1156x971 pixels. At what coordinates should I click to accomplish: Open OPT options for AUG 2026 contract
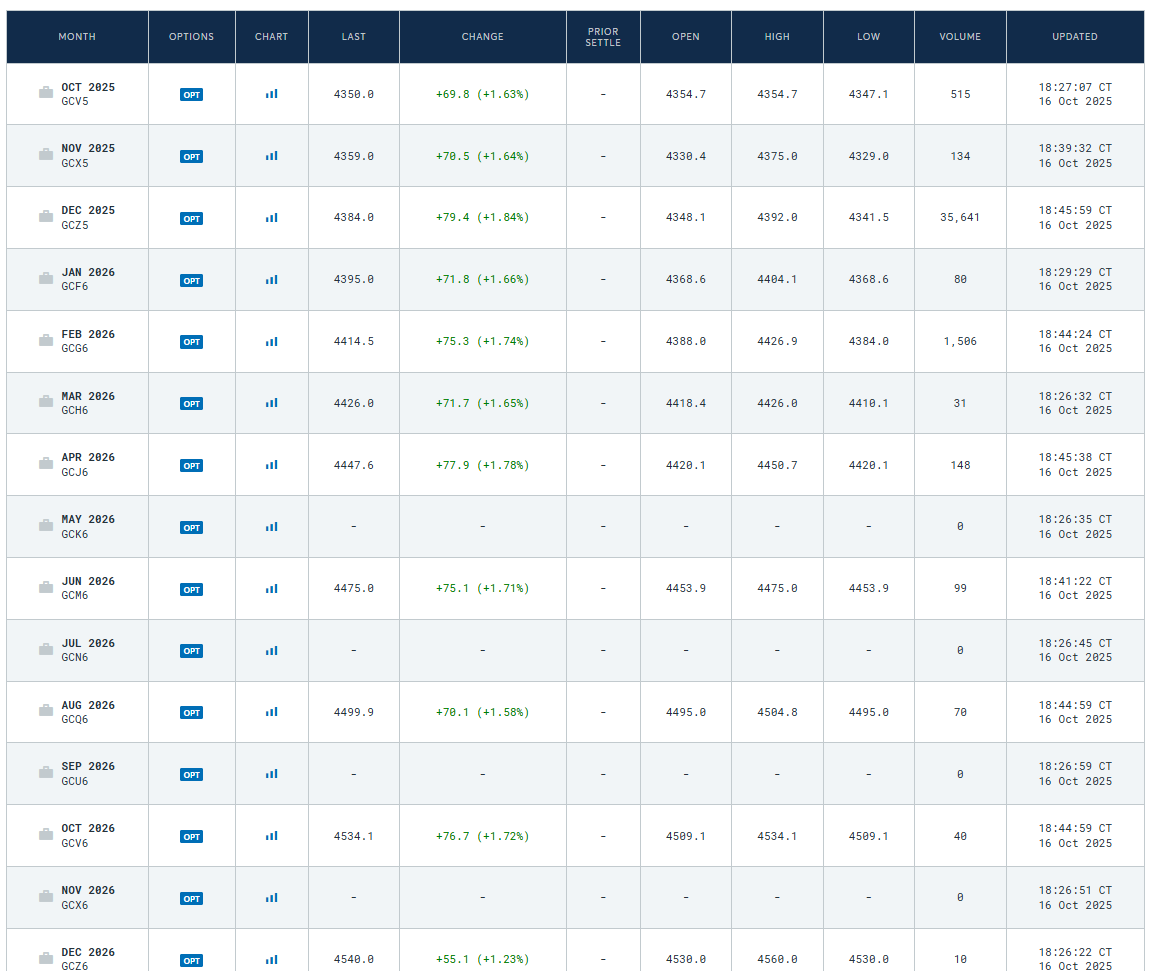click(x=192, y=713)
